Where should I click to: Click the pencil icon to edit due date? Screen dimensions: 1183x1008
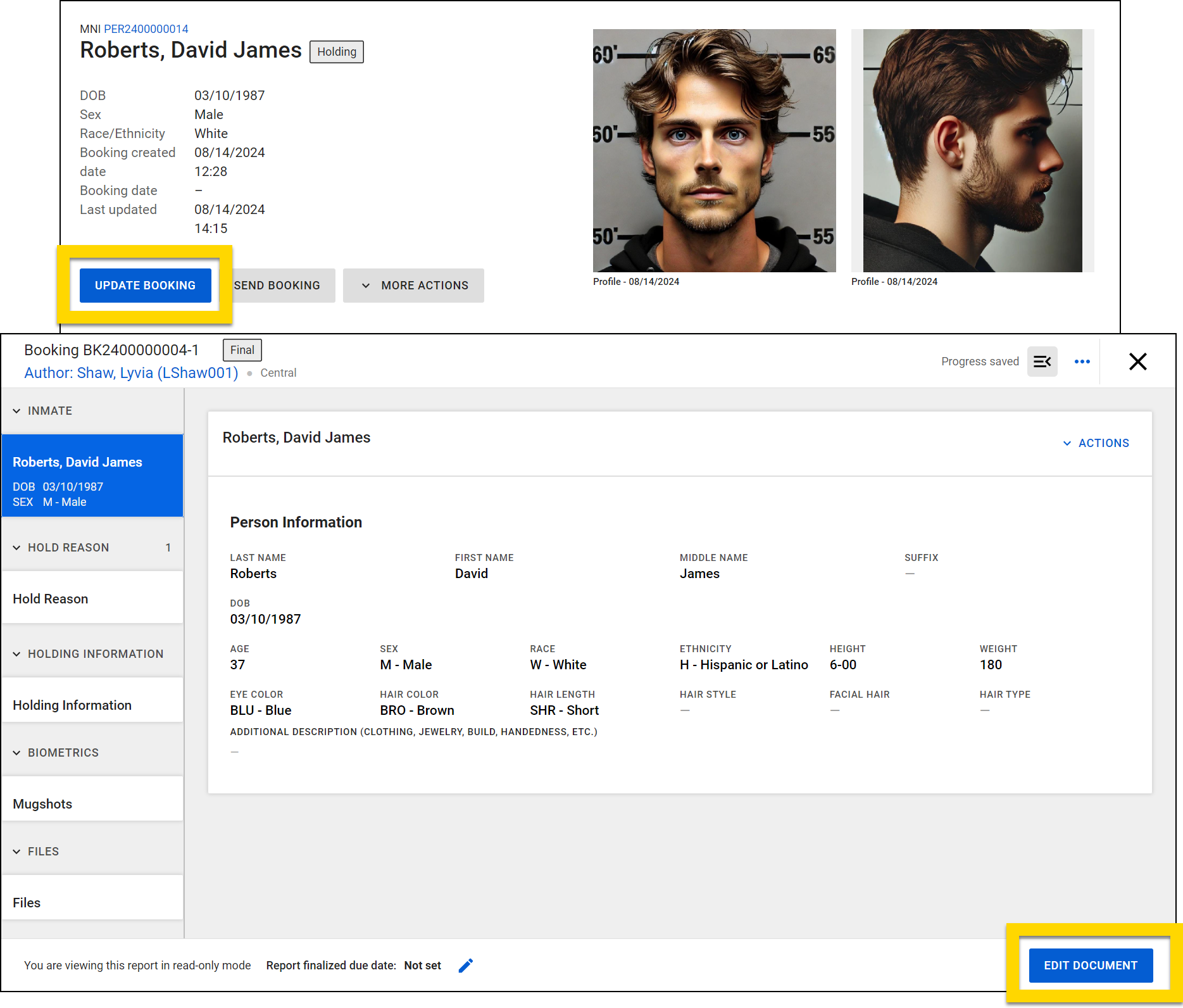(466, 966)
